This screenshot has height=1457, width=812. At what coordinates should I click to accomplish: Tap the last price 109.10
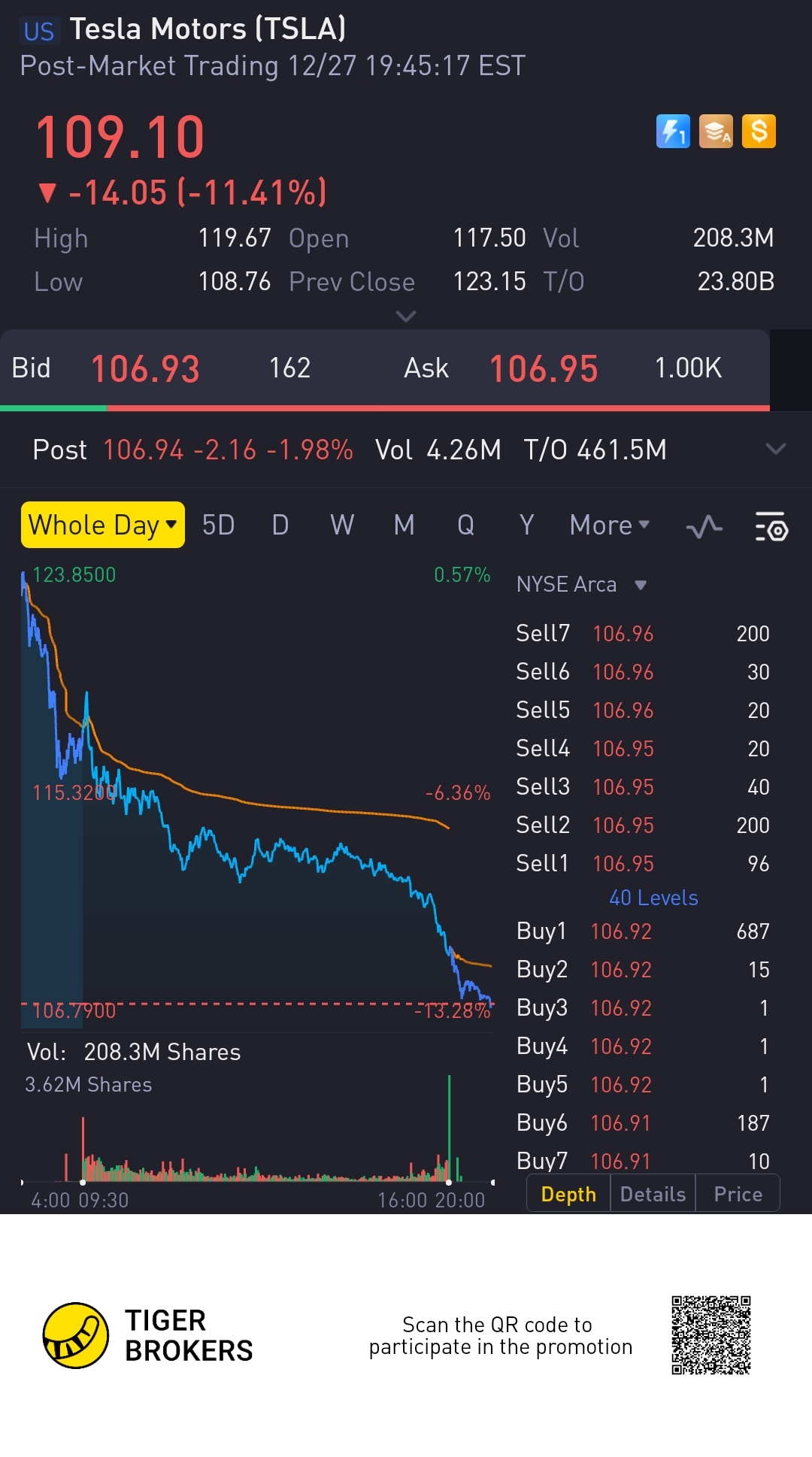click(x=120, y=138)
